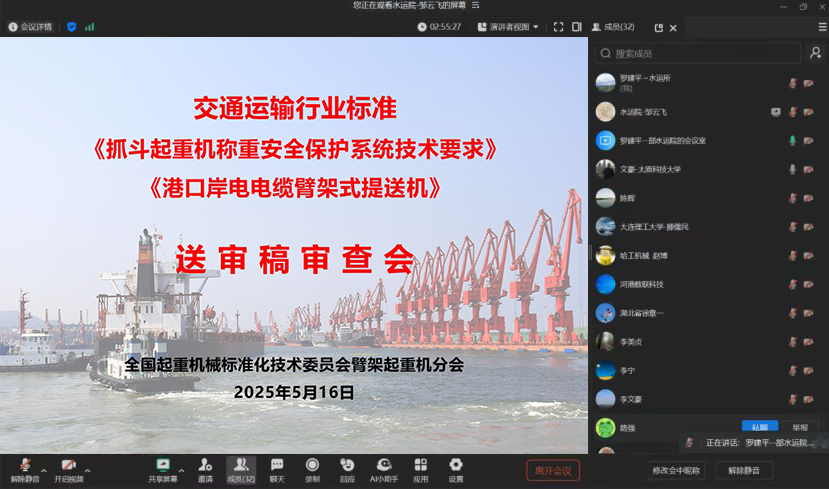Toggle camera icon for 大连理工大学 member
829x489 pixels.
tap(808, 227)
